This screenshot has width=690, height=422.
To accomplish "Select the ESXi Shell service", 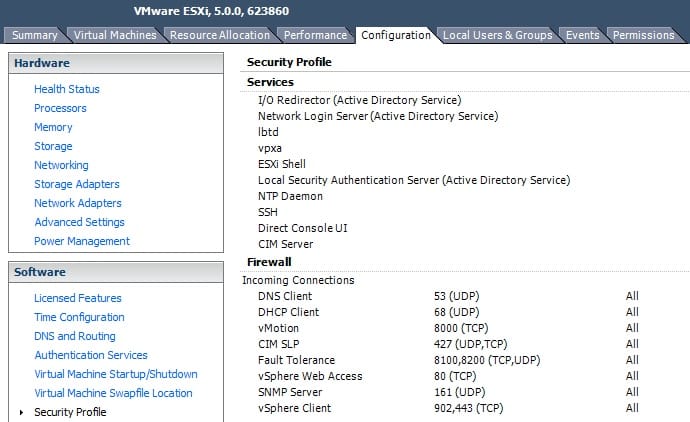I will (x=282, y=164).
